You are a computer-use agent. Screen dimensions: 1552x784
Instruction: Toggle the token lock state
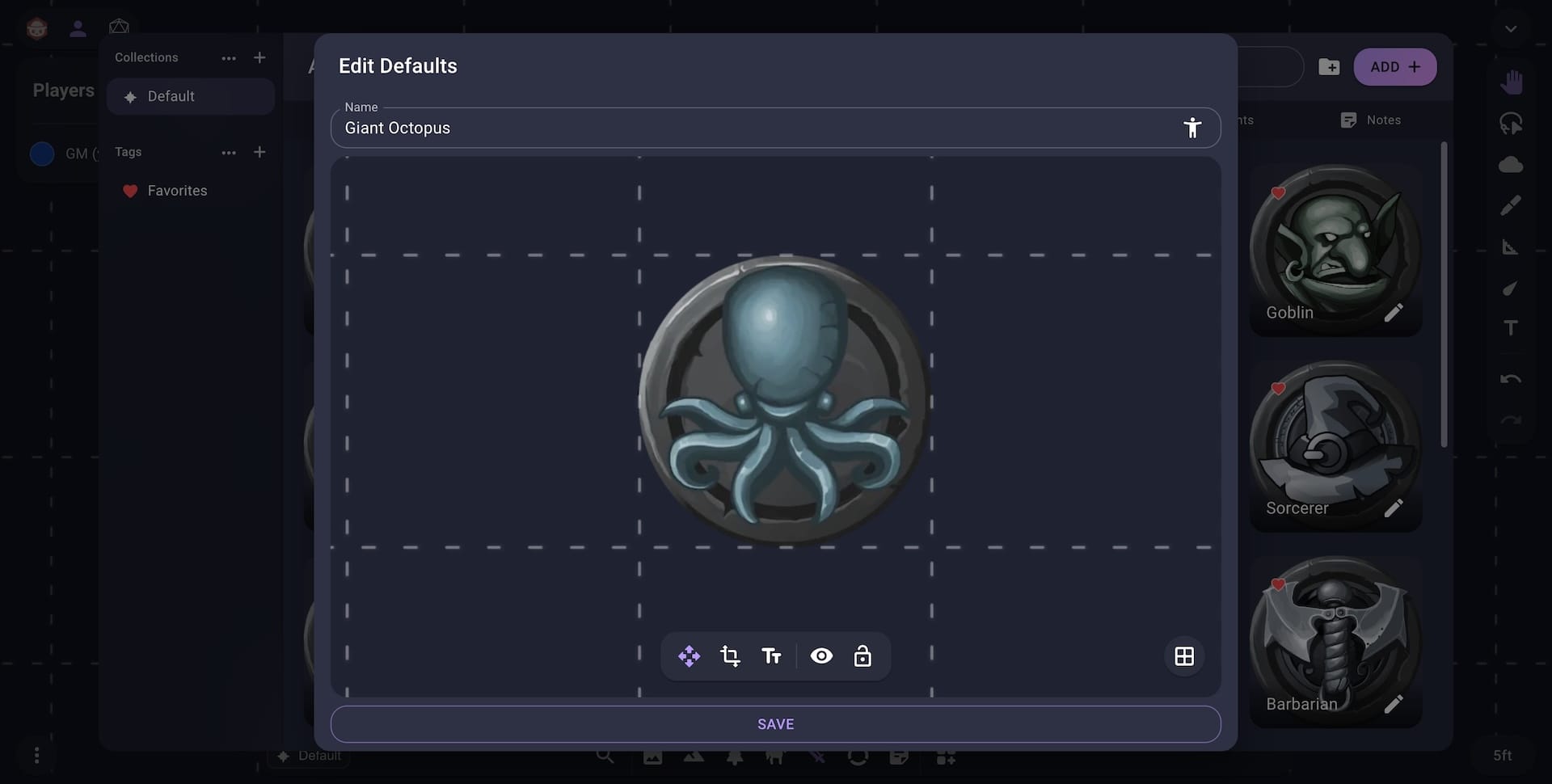(862, 656)
